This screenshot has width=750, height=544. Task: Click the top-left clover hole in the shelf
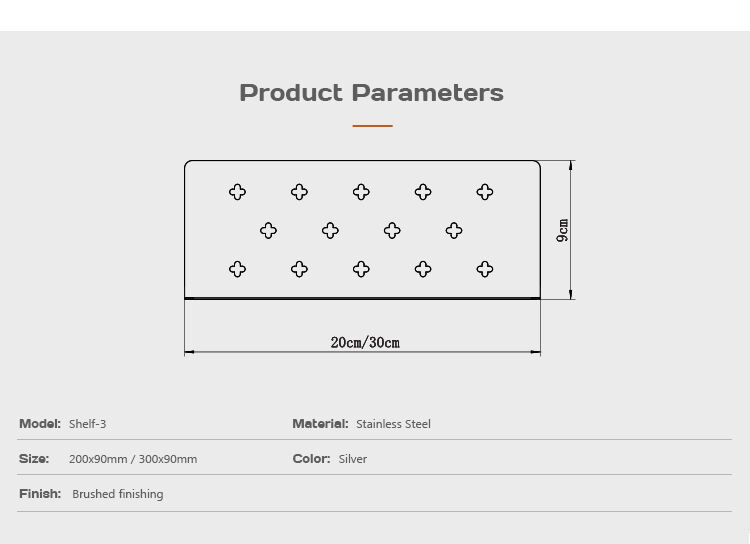coord(237,192)
